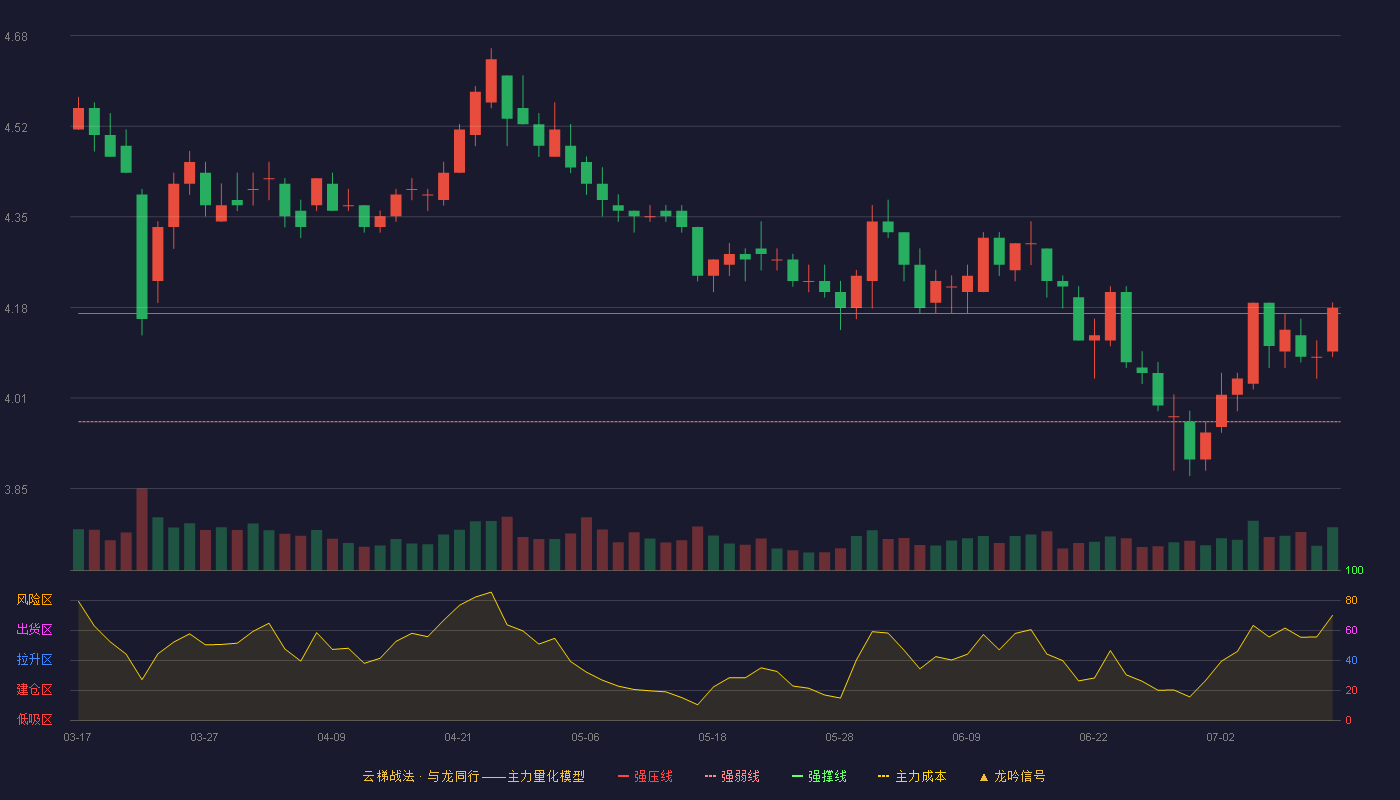1400x800 pixels.
Task: Click the 4.68 price axis label
Action: (x=16, y=37)
